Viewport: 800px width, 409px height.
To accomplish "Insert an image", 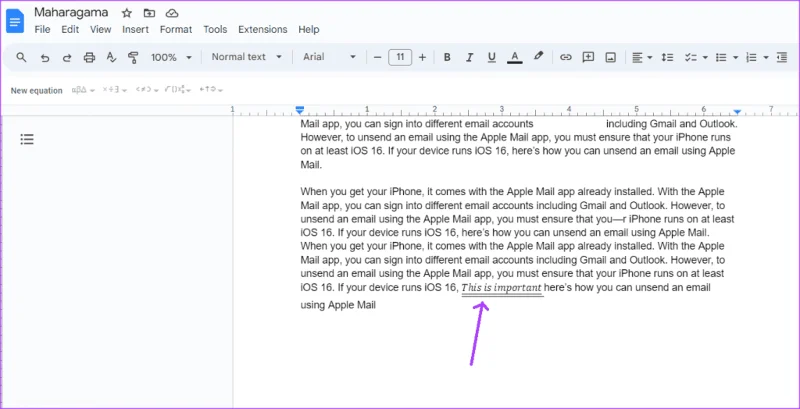I will [611, 57].
